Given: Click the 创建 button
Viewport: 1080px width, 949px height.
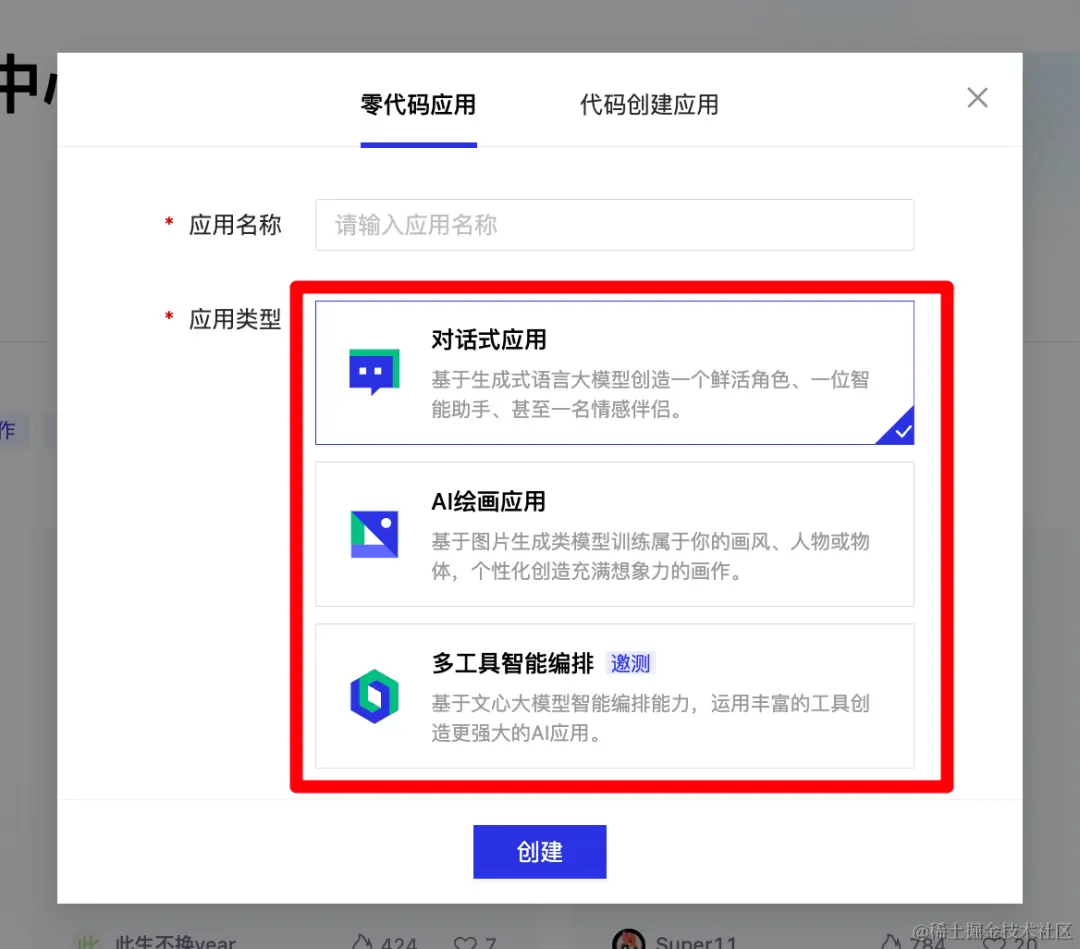Looking at the screenshot, I should [539, 852].
